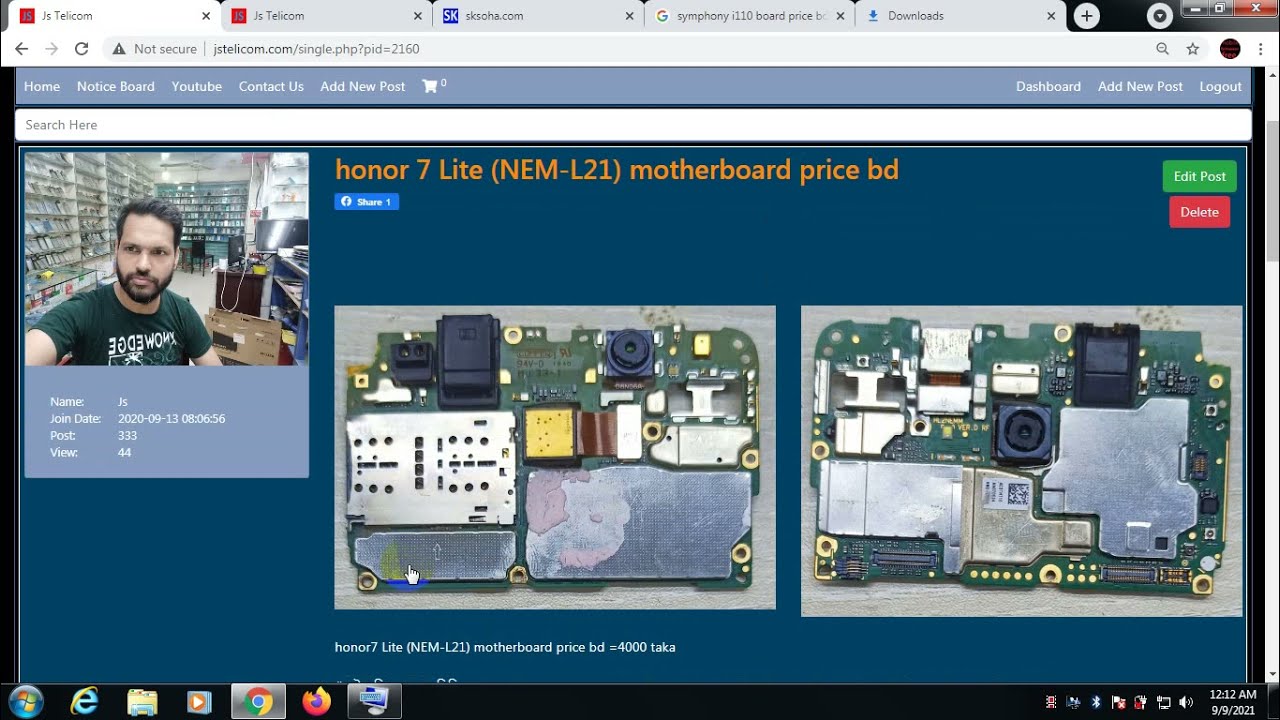This screenshot has width=1280, height=720.
Task: Open Notice Board page
Action: [x=116, y=86]
